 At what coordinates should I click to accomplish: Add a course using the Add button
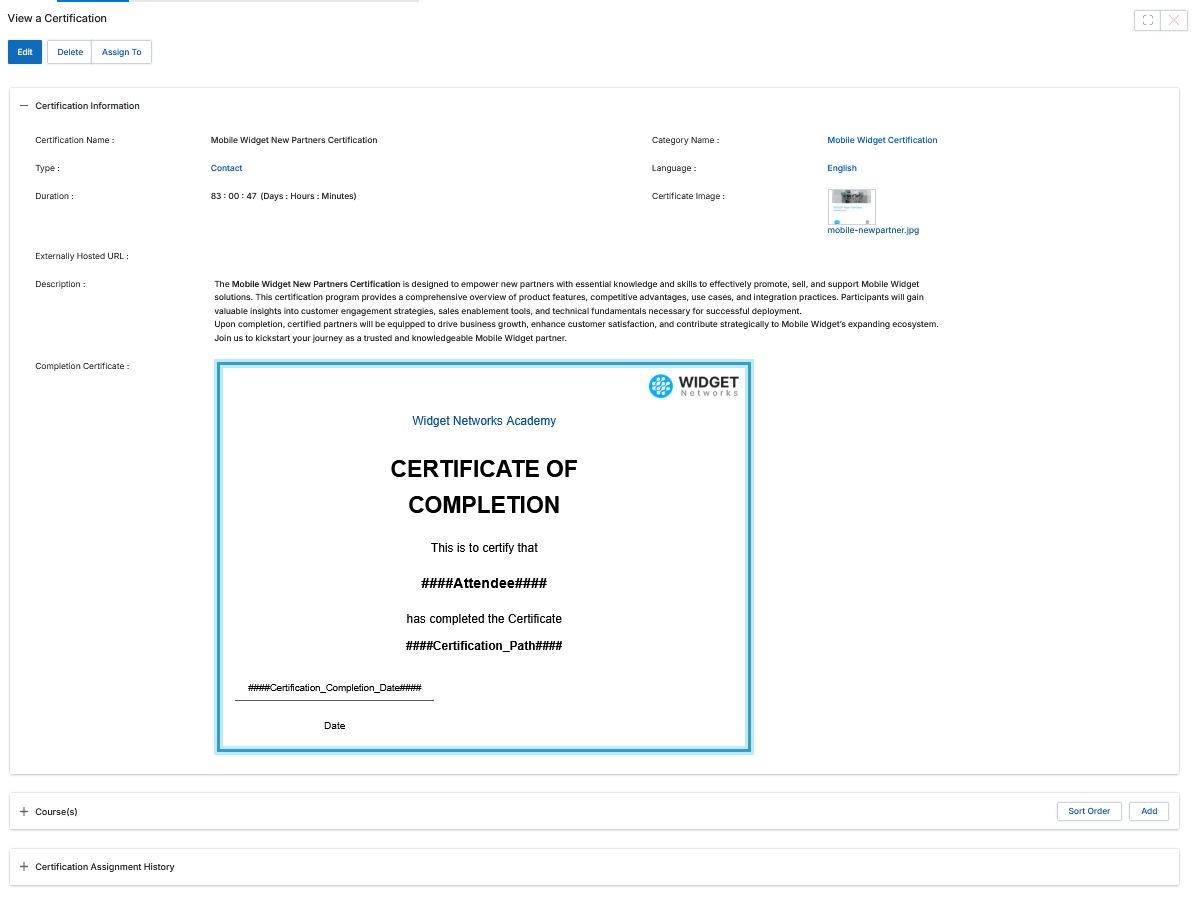point(1149,811)
